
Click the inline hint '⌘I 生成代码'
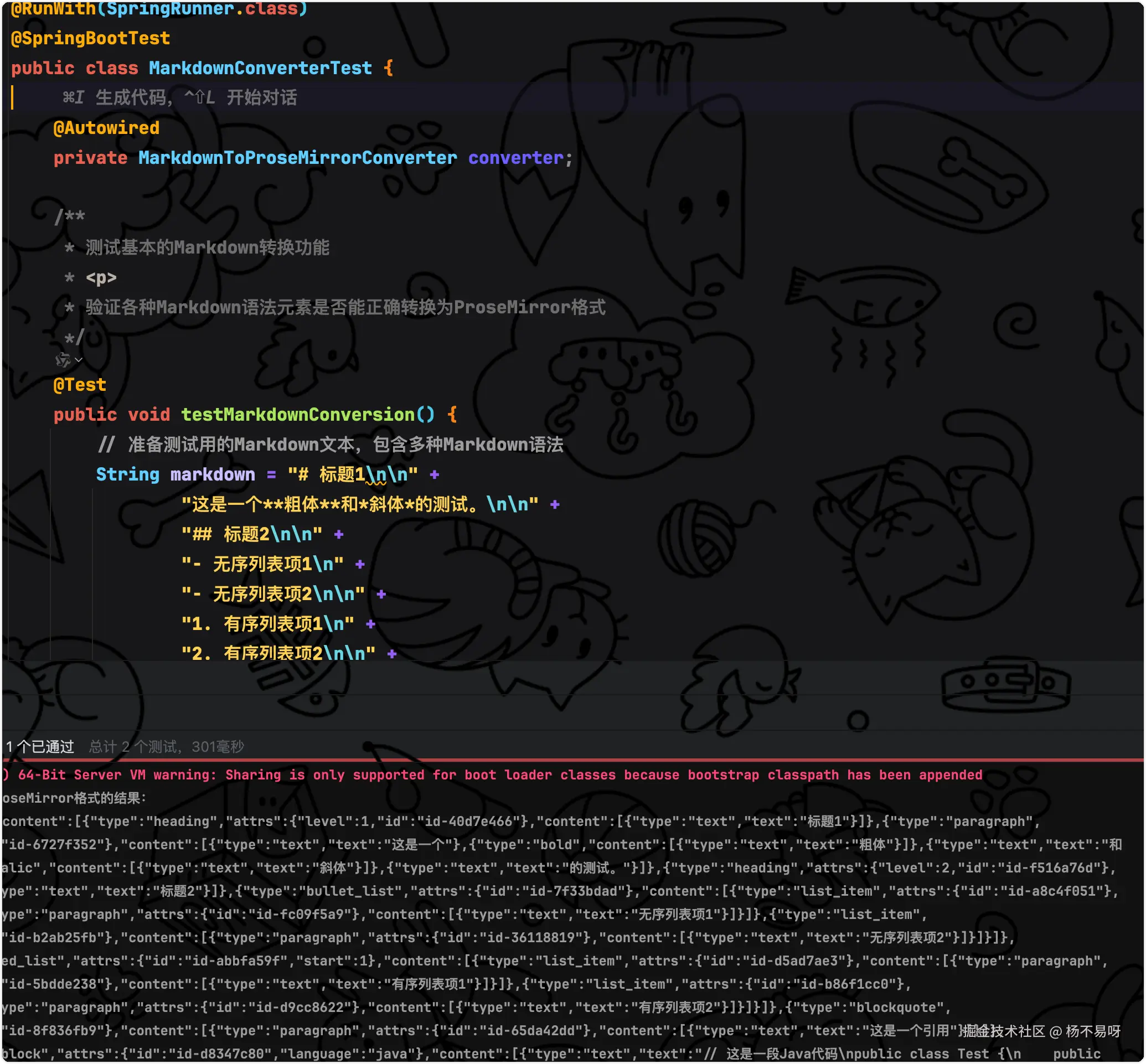[115, 97]
